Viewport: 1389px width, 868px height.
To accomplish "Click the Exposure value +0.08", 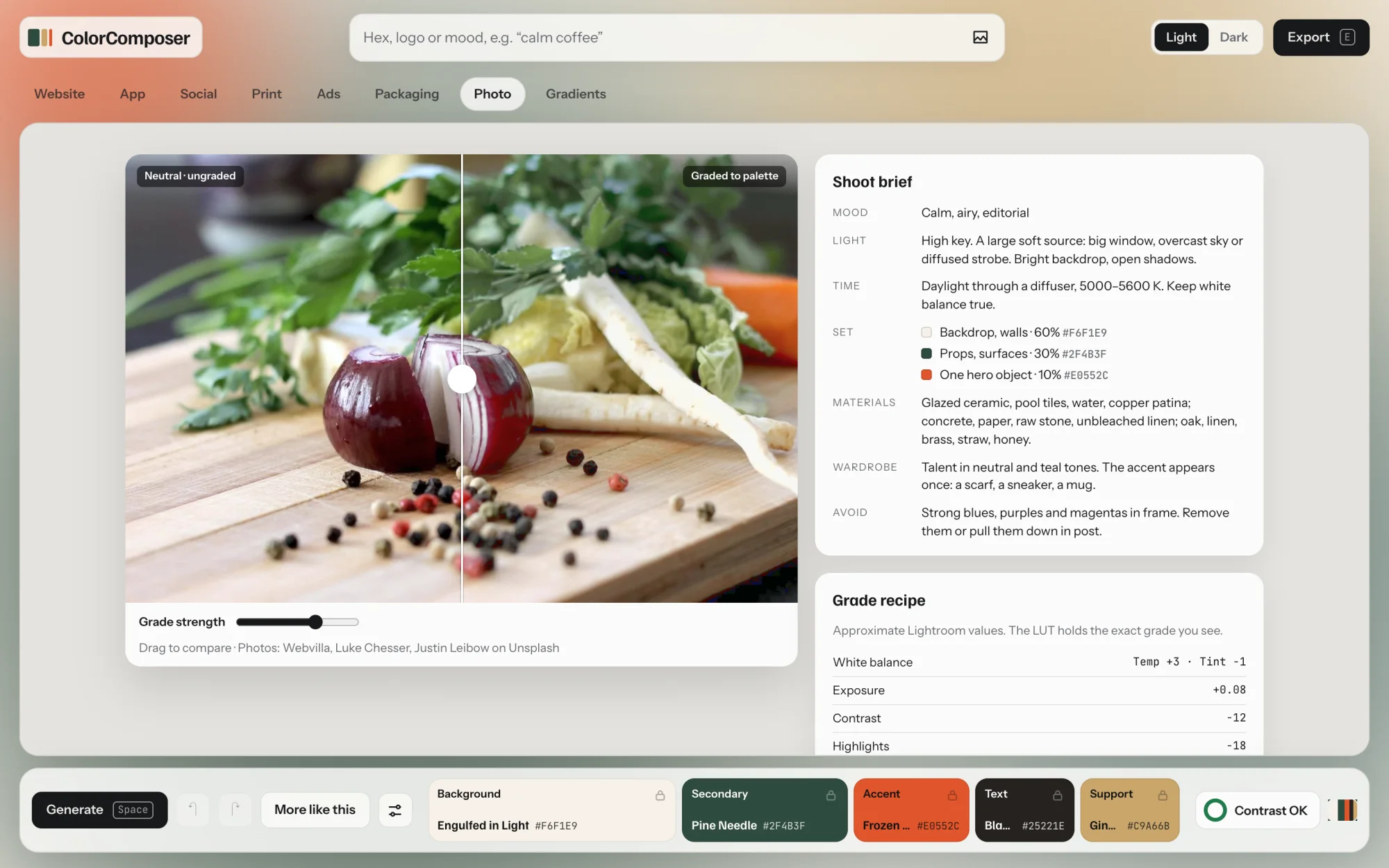I will 1229,690.
